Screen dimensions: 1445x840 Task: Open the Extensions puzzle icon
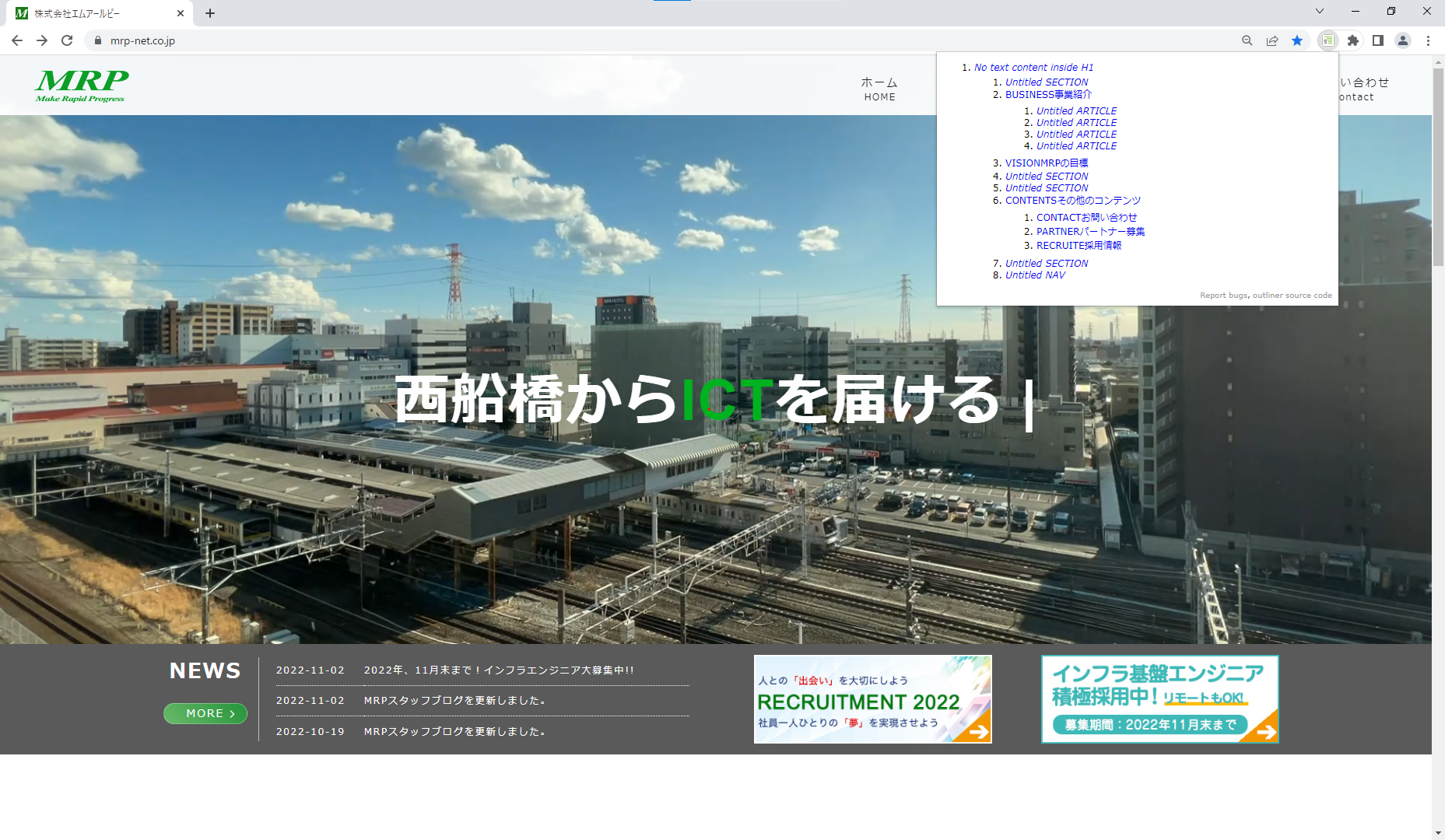point(1353,40)
